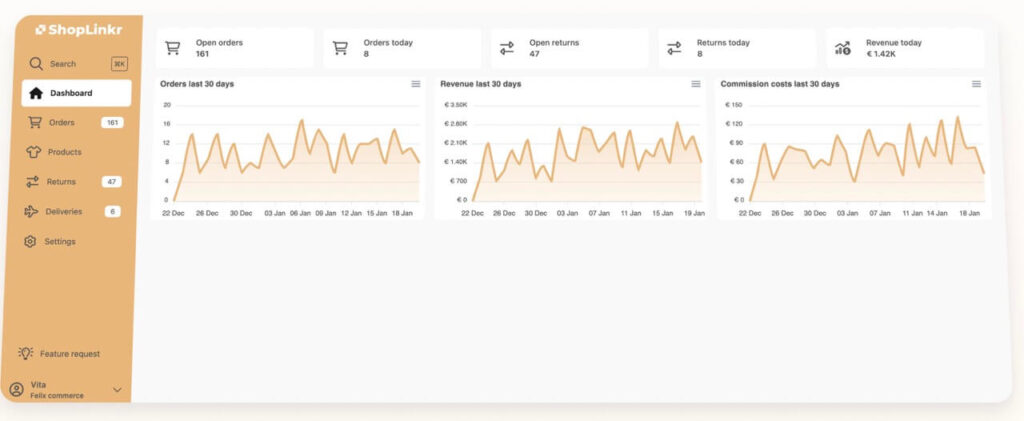Click the Returns today card
This screenshot has height=421, width=1024.
point(738,48)
